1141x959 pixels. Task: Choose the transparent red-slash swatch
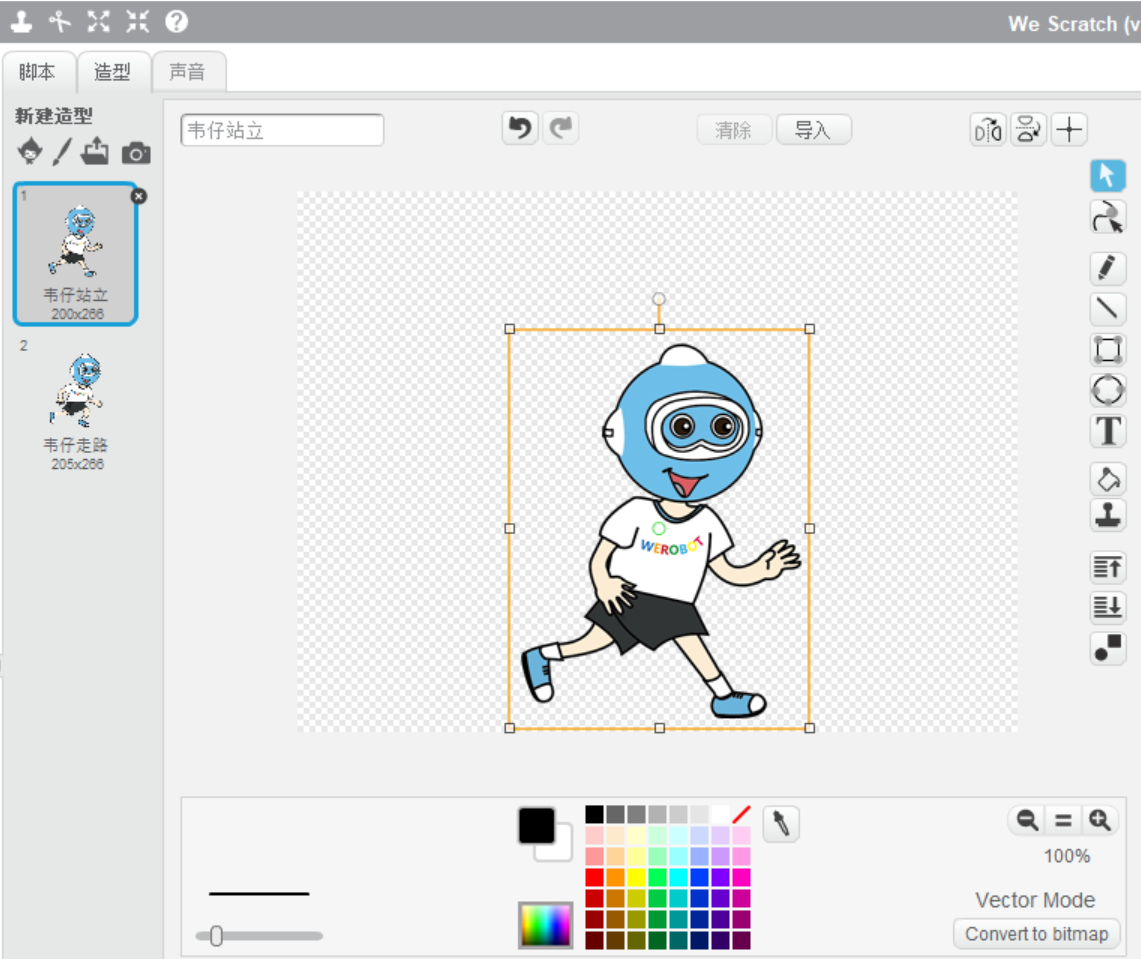[741, 814]
